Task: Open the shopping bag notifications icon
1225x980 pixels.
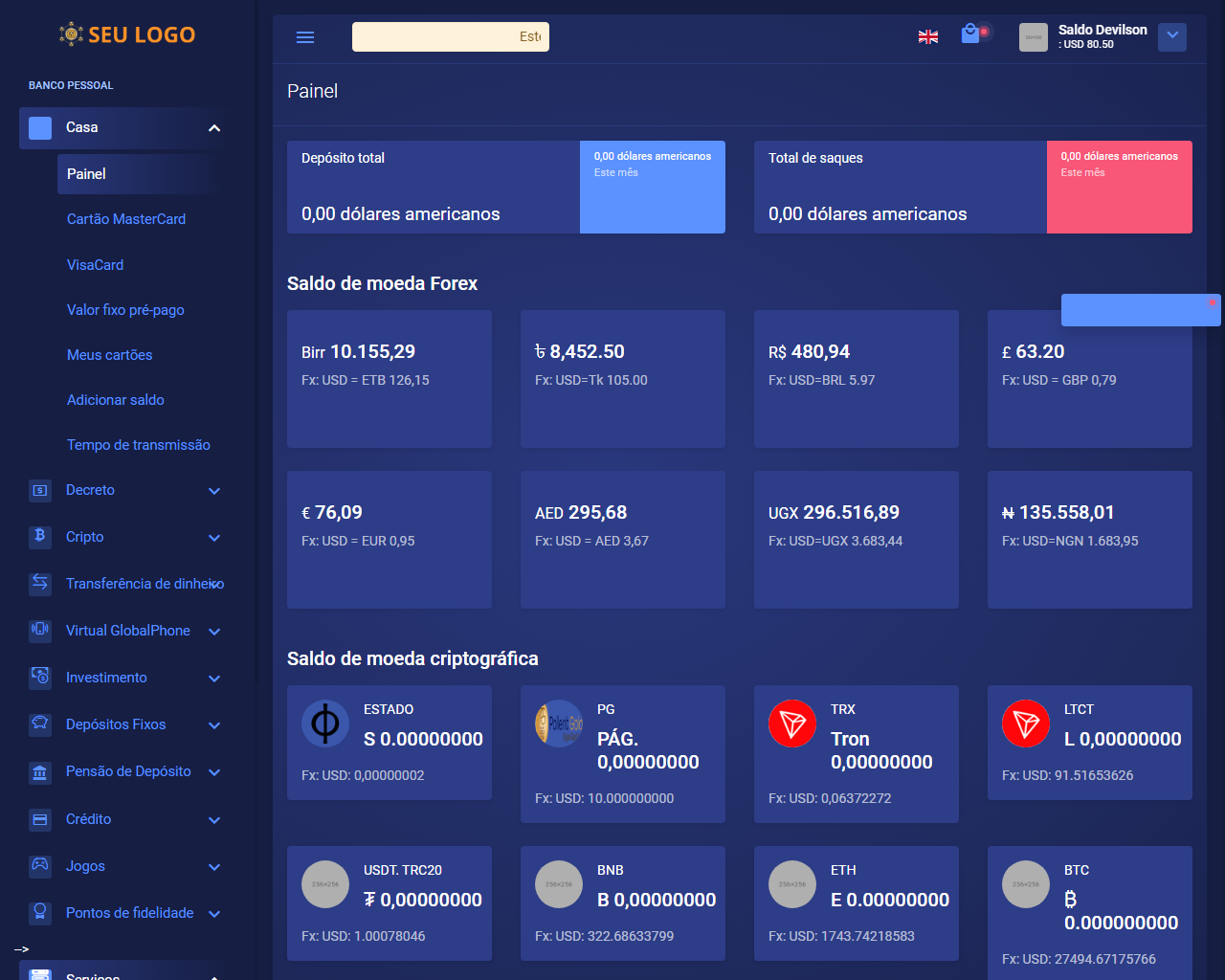Action: [971, 34]
